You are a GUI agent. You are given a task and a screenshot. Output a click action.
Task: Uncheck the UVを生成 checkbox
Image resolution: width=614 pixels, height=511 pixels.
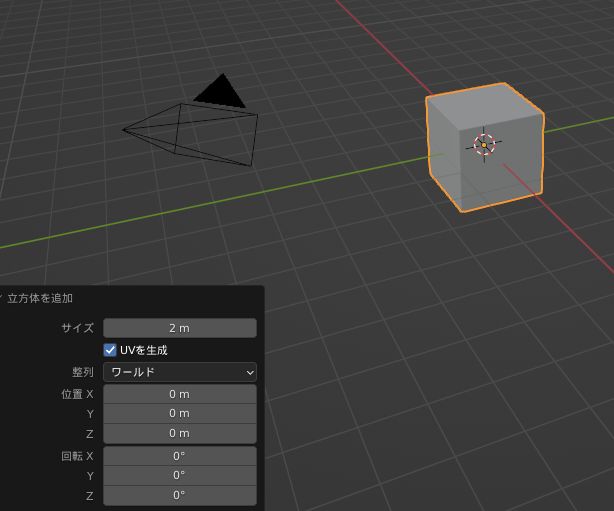coord(110,350)
